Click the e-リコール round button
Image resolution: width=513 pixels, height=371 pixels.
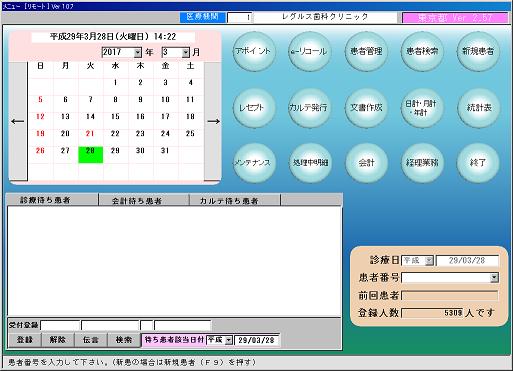(x=310, y=51)
